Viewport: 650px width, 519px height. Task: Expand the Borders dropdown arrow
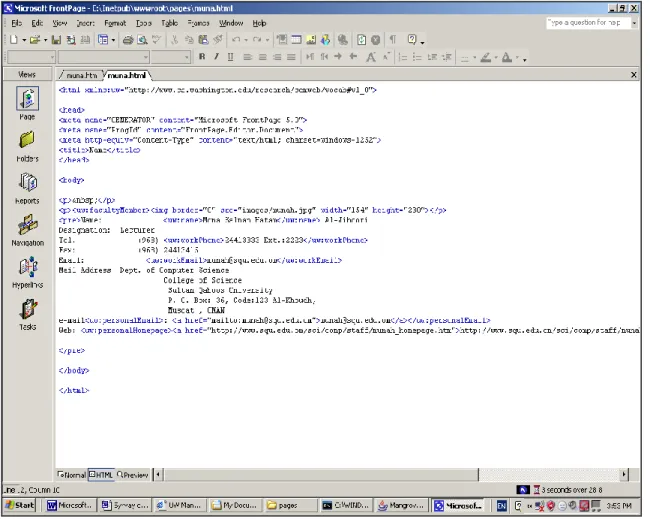coord(475,57)
